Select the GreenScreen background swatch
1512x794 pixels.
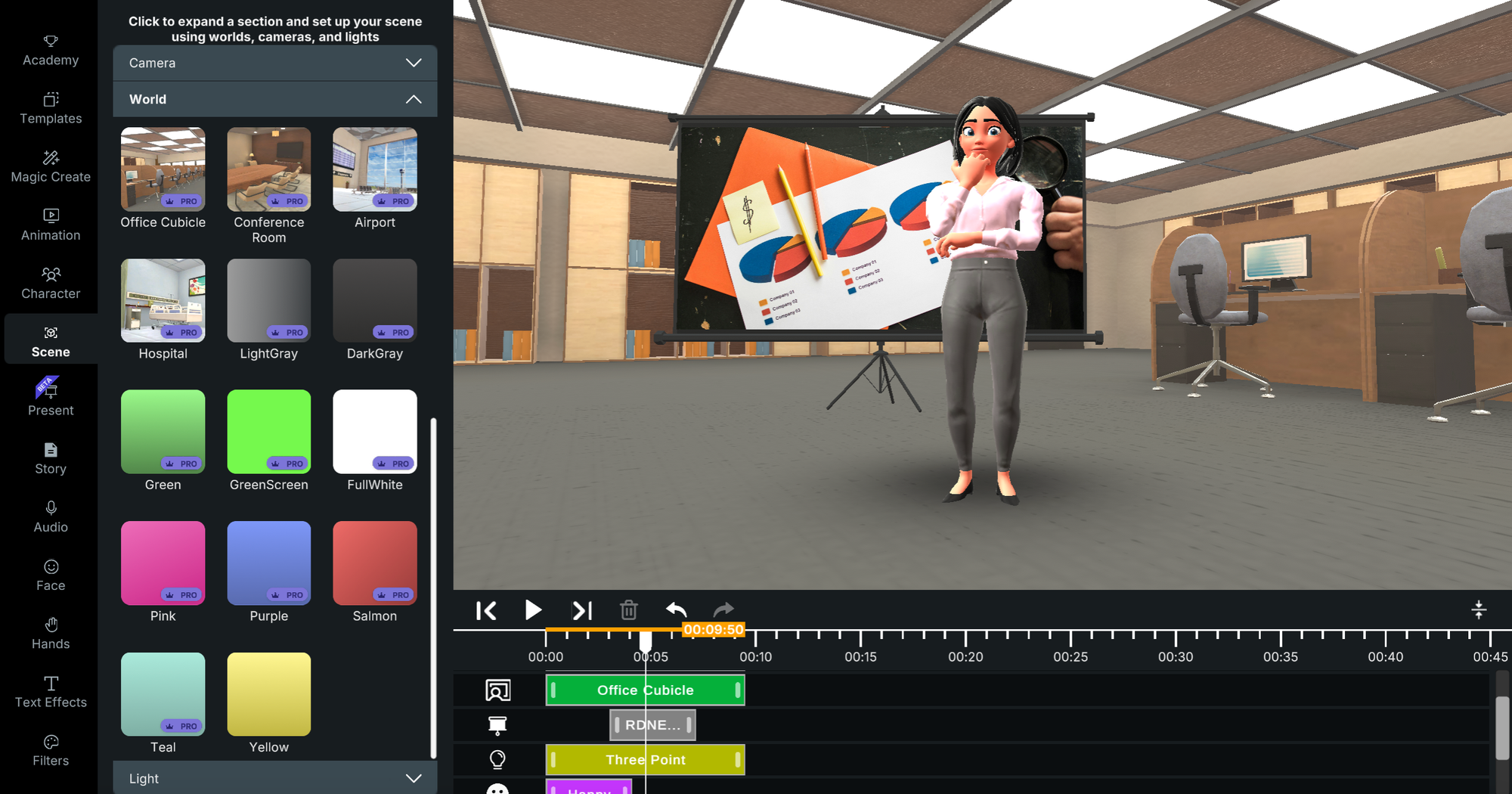pos(268,431)
